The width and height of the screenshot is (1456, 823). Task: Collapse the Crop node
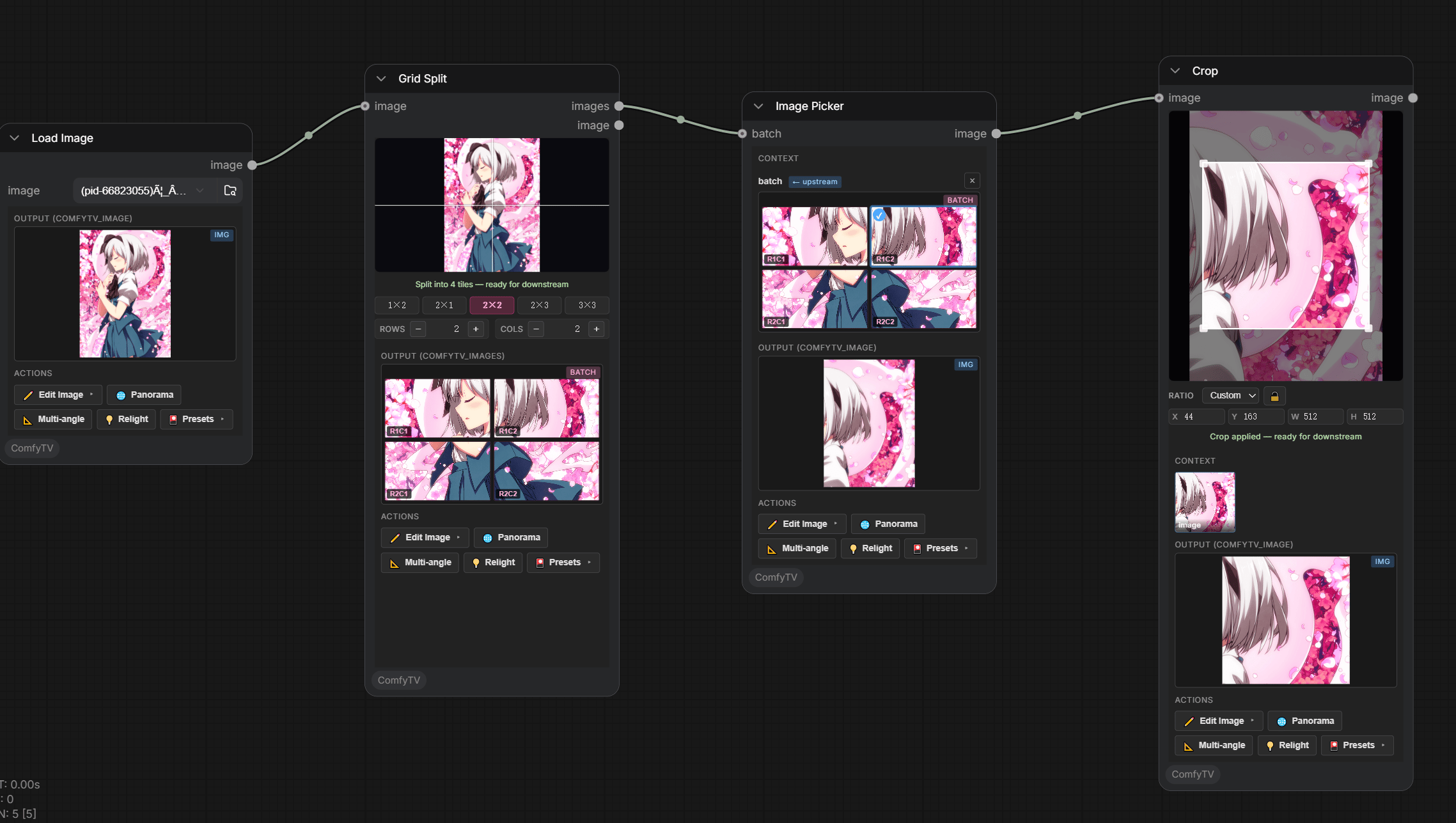1175,71
